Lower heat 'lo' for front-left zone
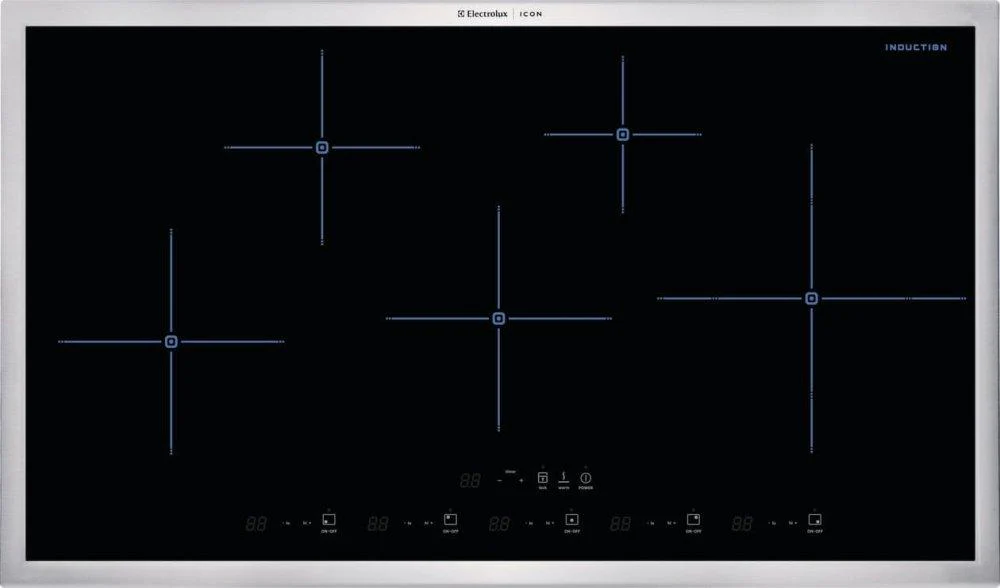This screenshot has width=1000, height=588. point(286,524)
